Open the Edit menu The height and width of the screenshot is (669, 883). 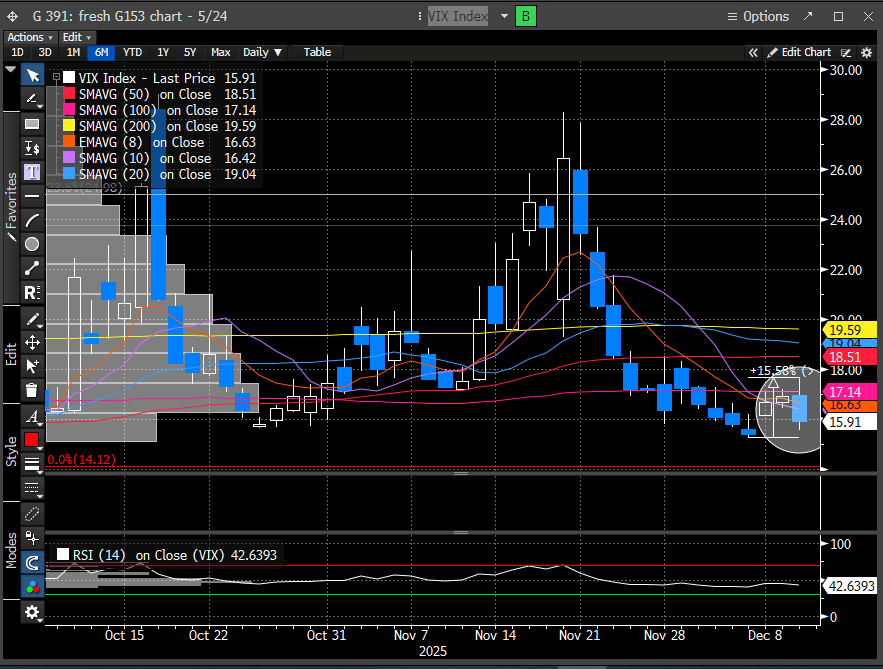point(77,37)
